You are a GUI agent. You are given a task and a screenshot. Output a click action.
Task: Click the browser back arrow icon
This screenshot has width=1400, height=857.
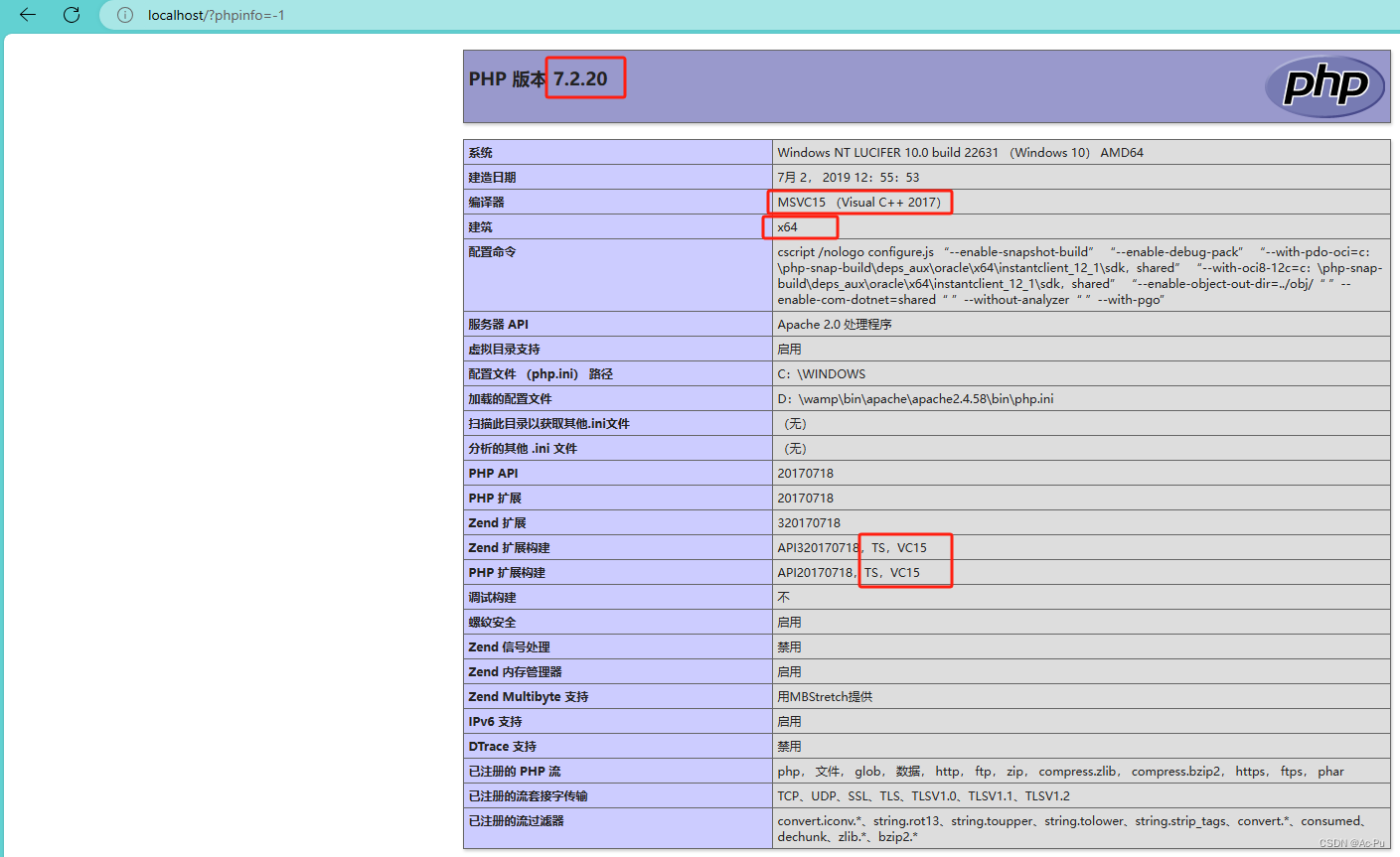(x=27, y=15)
